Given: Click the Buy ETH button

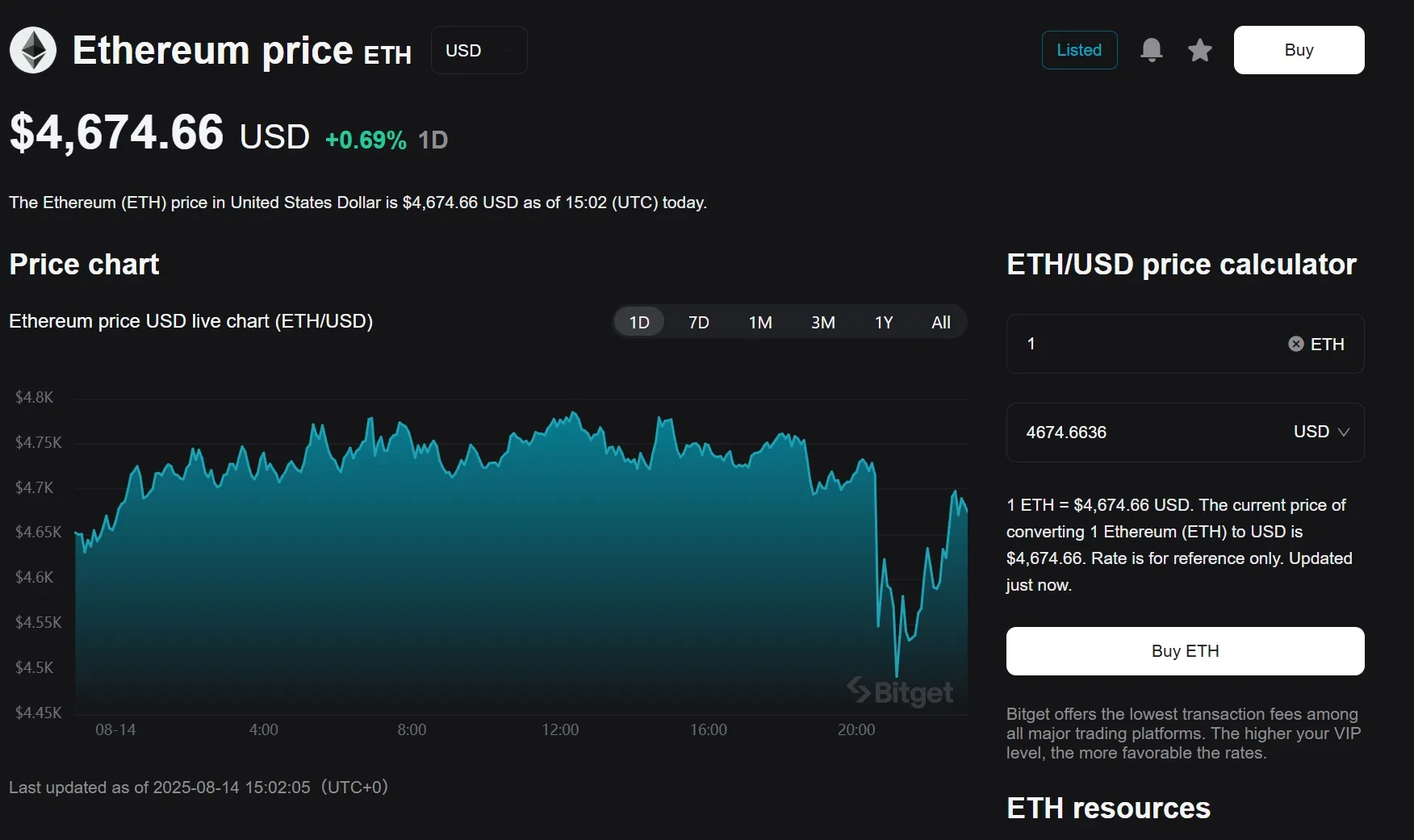Looking at the screenshot, I should click(1185, 651).
